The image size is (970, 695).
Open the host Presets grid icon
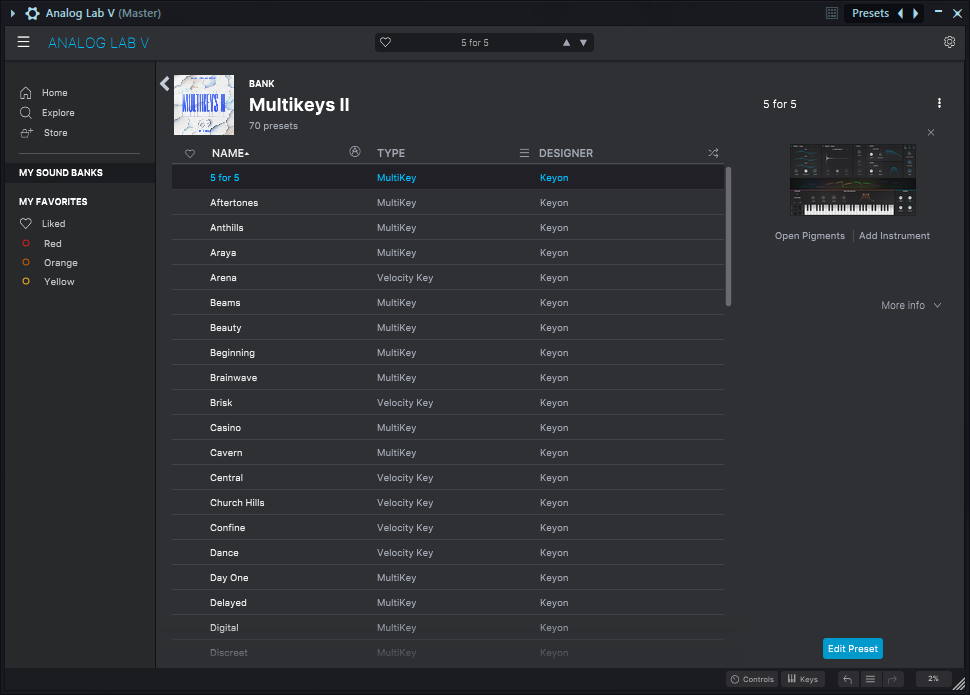point(831,13)
